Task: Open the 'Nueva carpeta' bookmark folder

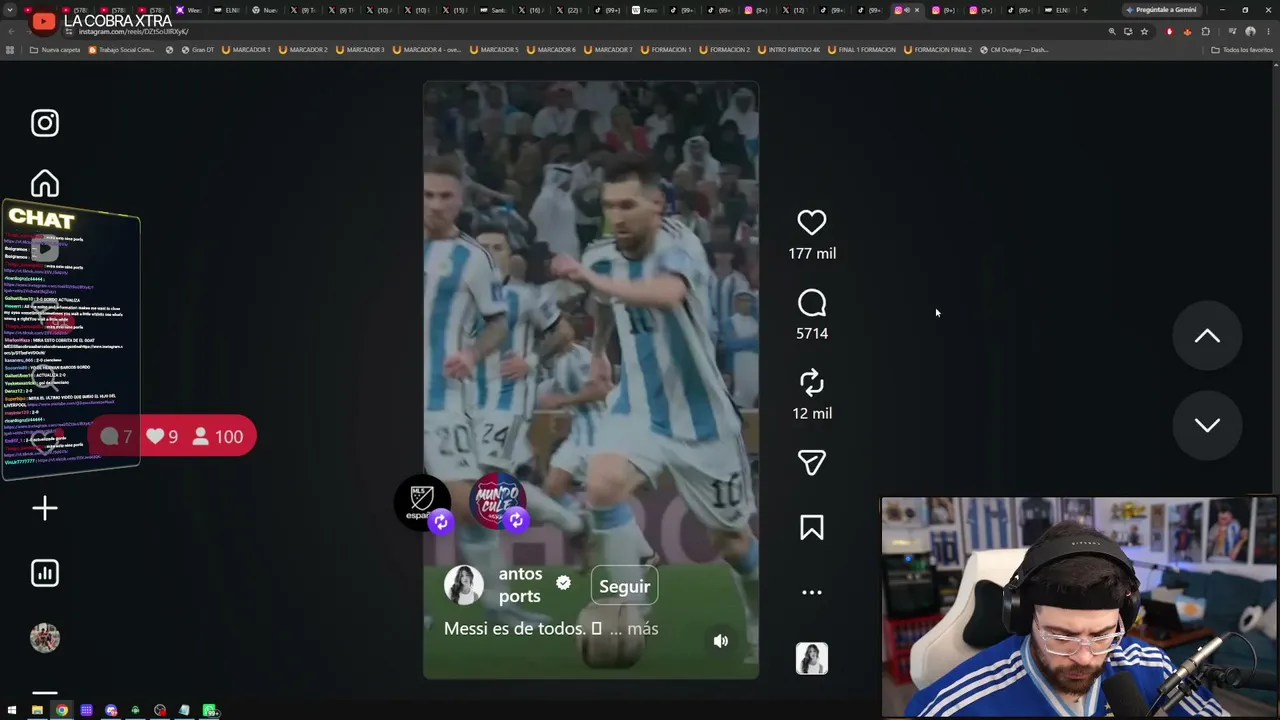Action: (55, 50)
